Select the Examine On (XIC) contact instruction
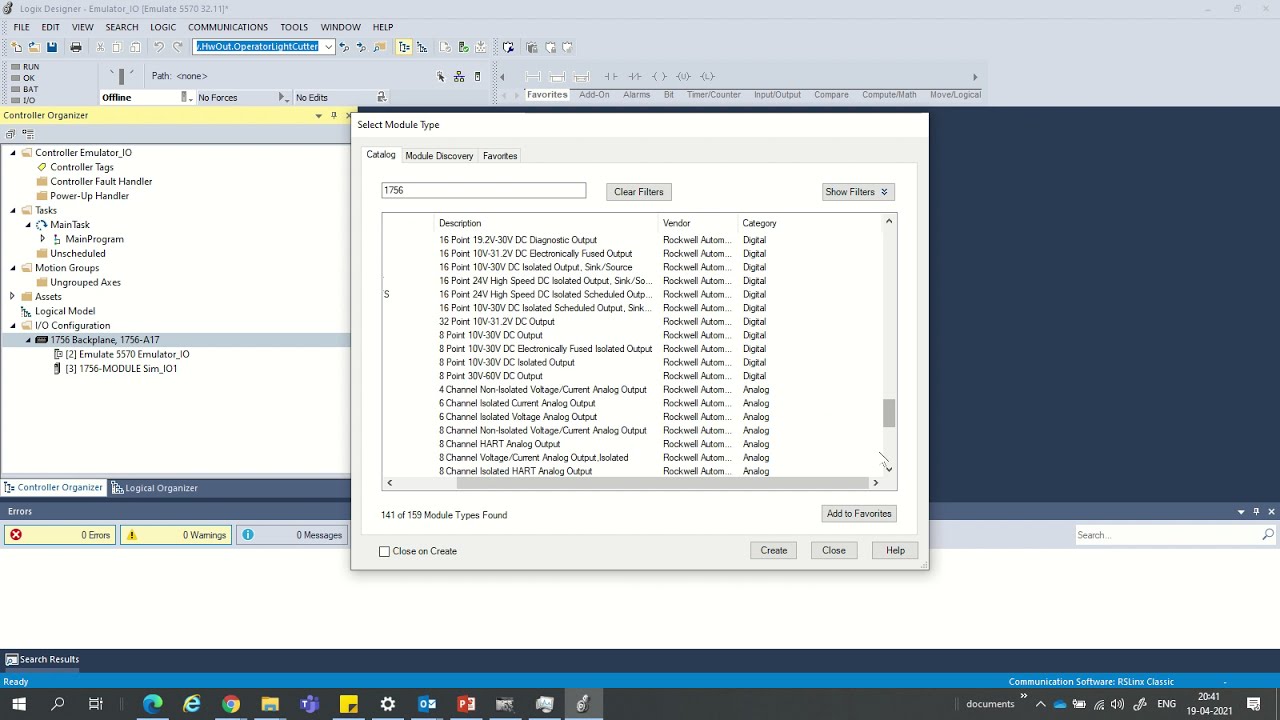1280x720 pixels. (610, 77)
